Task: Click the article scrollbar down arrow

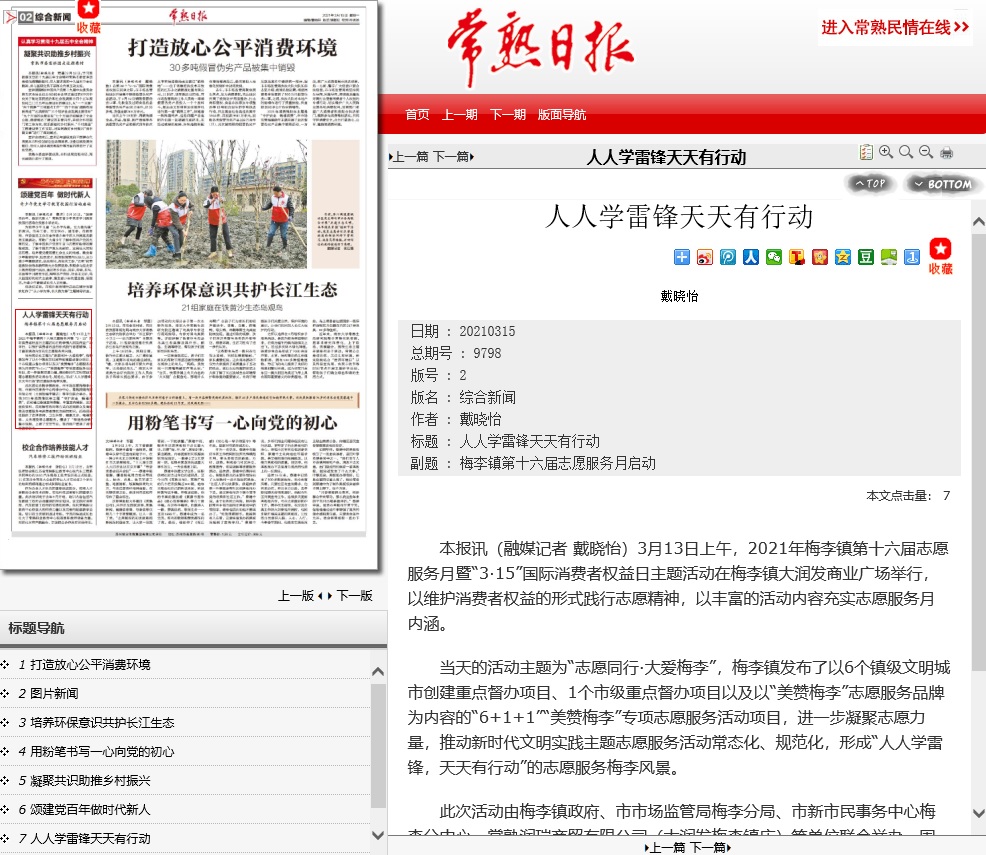Action: pos(978,813)
